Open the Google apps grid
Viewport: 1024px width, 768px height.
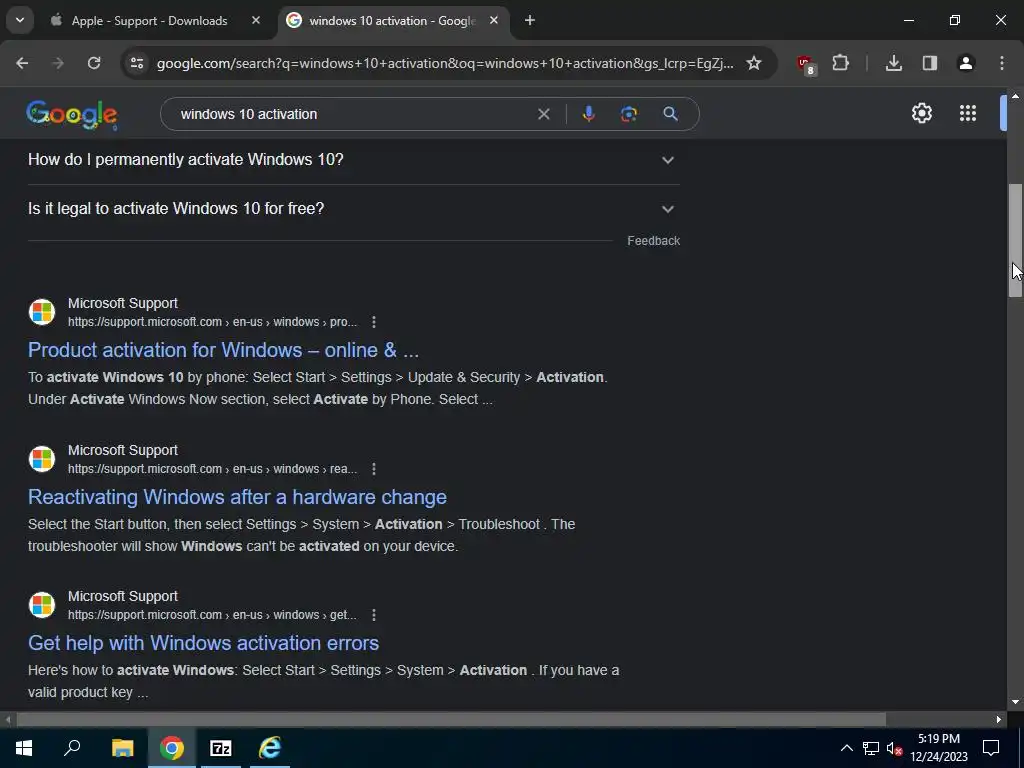click(968, 114)
